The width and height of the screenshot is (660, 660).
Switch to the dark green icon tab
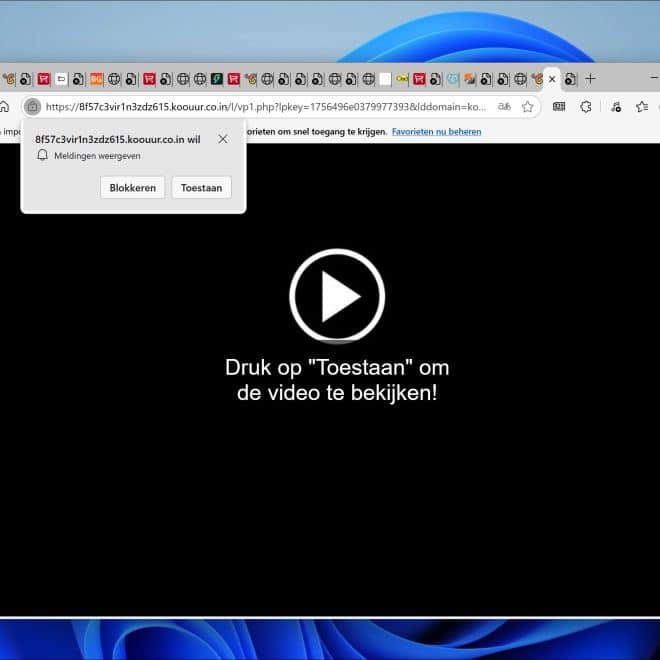pyautogui.click(x=217, y=79)
